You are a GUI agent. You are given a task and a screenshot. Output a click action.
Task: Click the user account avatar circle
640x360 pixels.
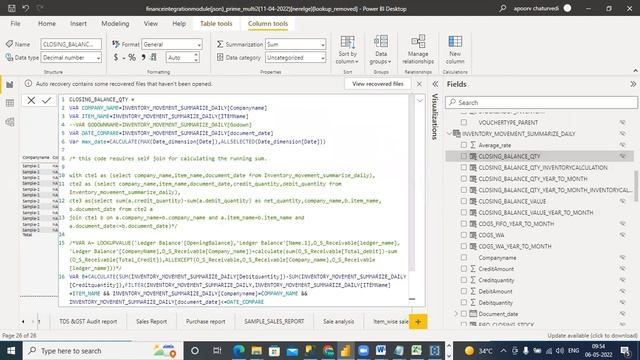point(567,8)
